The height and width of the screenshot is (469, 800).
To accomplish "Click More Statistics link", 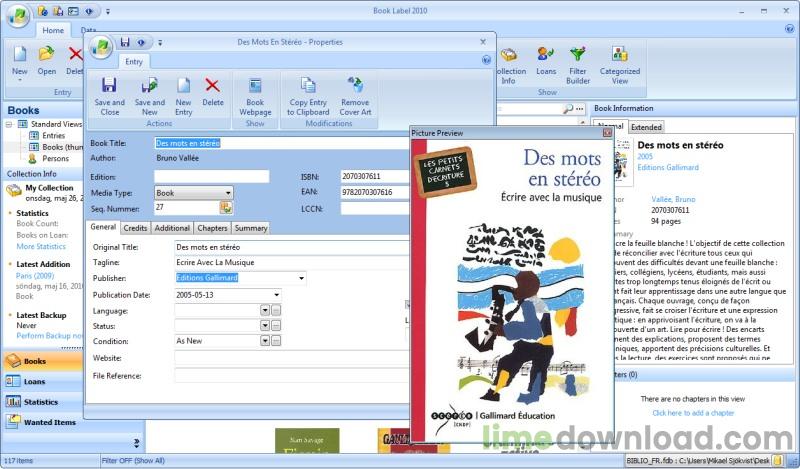I will [x=41, y=246].
